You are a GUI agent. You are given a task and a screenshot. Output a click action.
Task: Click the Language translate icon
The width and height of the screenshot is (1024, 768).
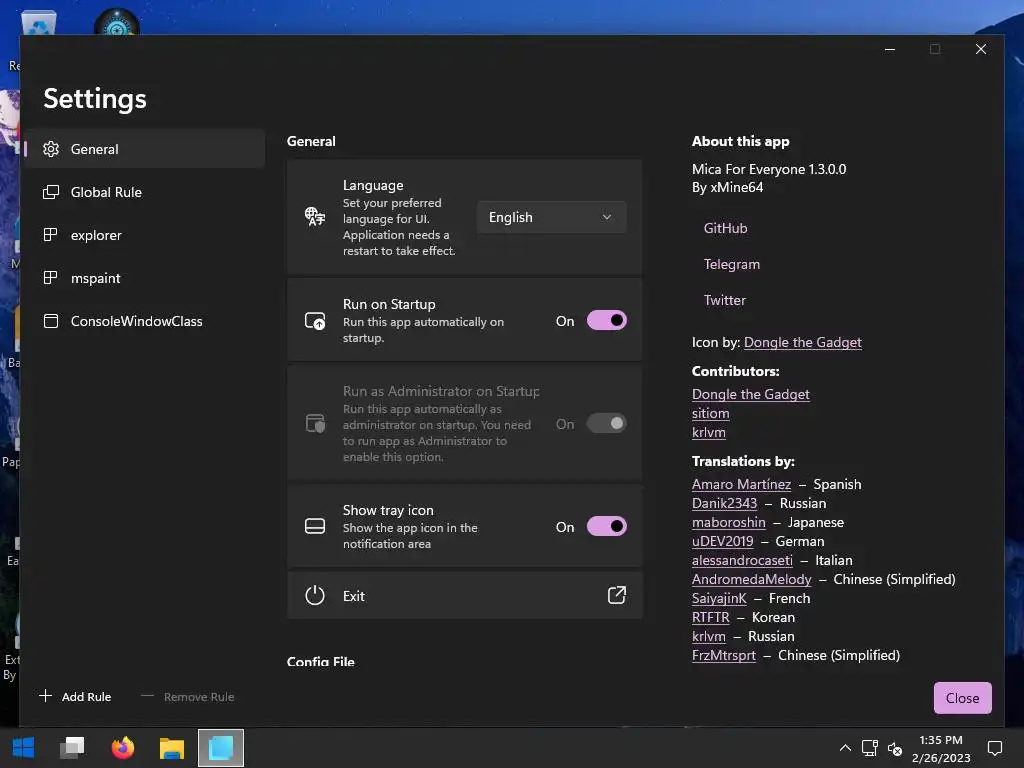click(315, 216)
